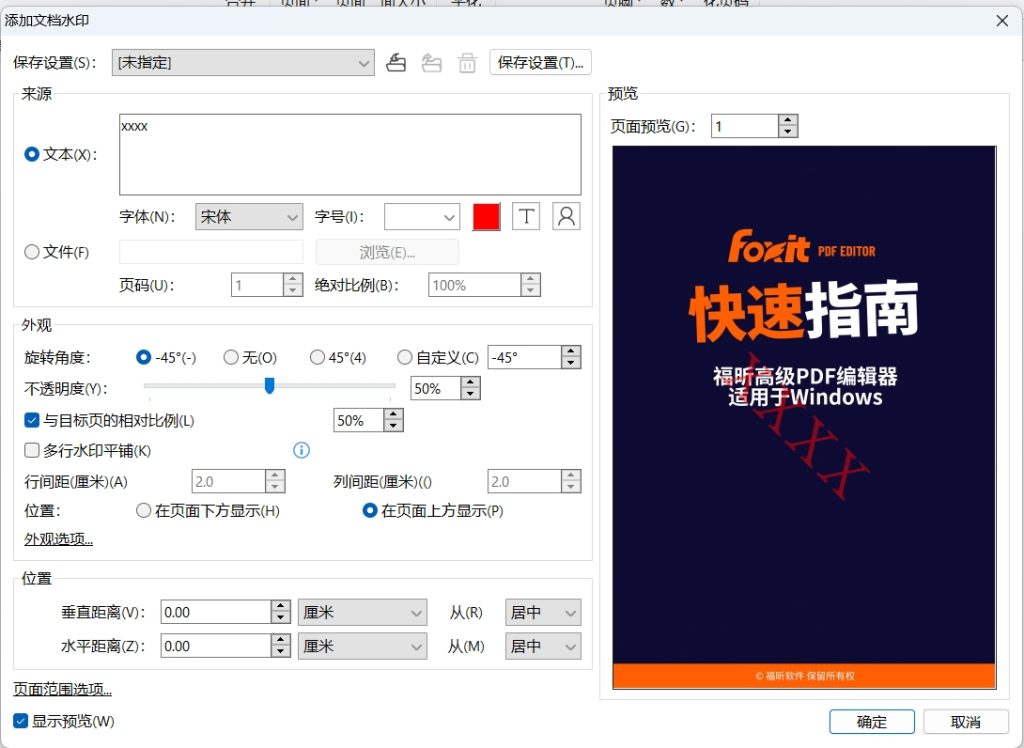The image size is (1024, 748).
Task: Decrease opacity percentage stepper
Action: pyautogui.click(x=470, y=395)
